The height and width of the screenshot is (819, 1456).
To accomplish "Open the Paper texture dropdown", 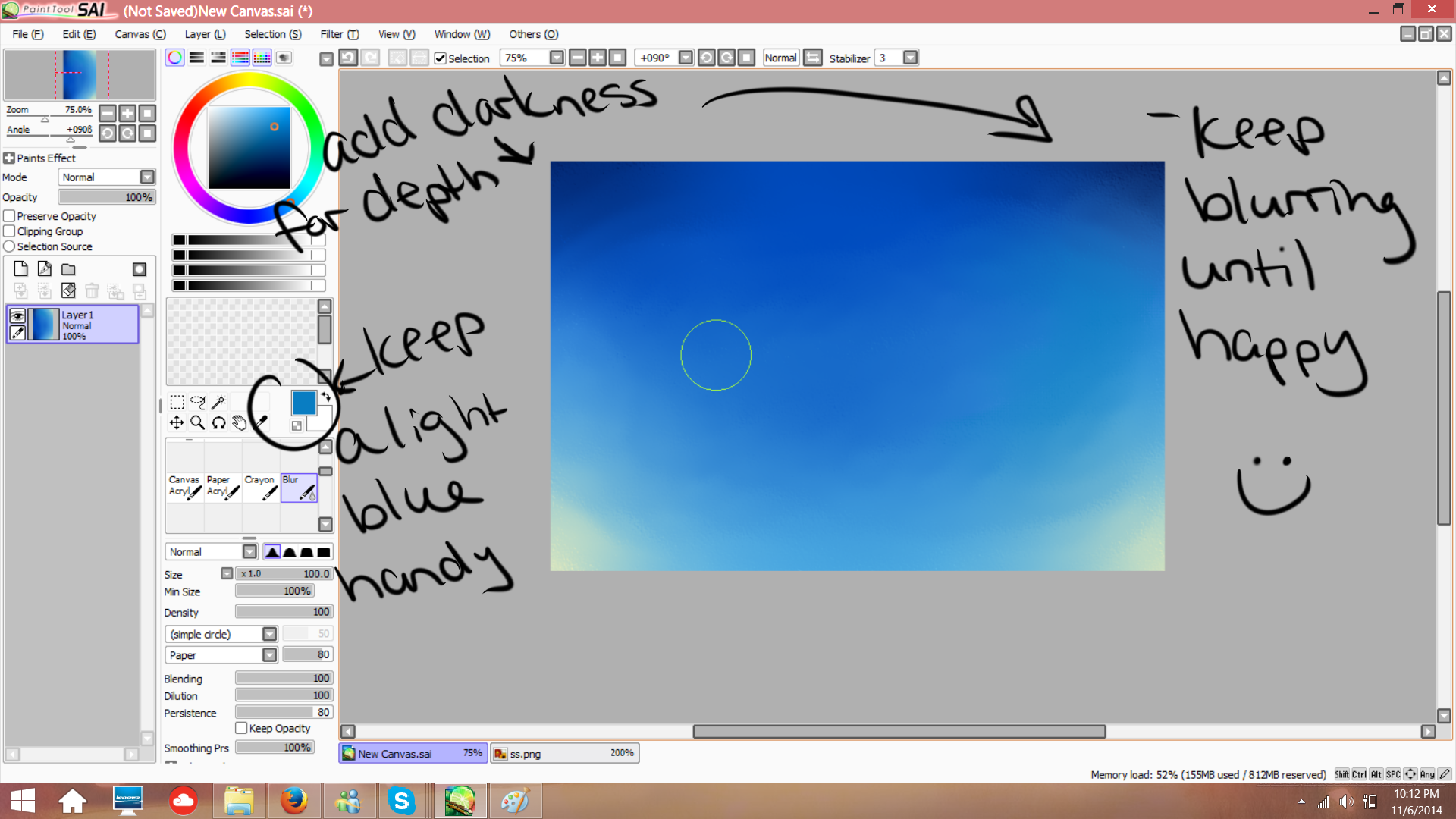I will point(269,654).
